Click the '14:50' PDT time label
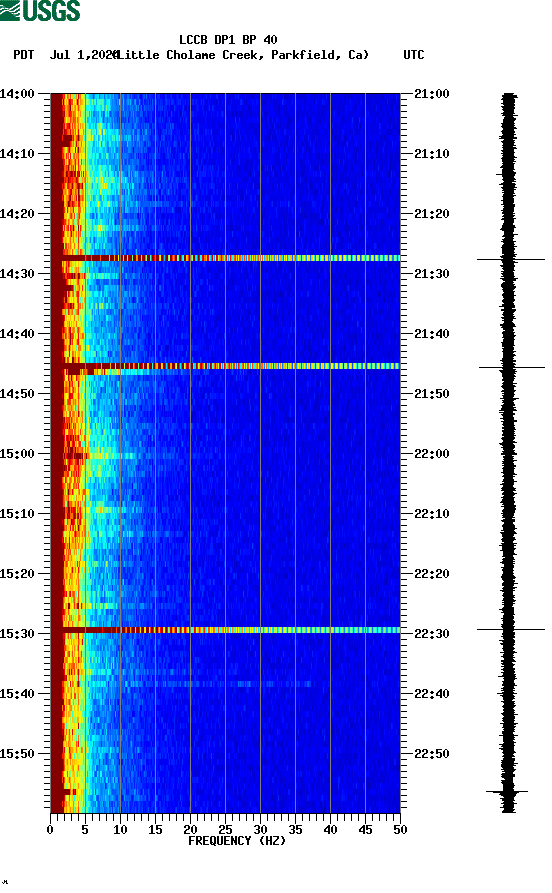The width and height of the screenshot is (552, 893). [17, 394]
